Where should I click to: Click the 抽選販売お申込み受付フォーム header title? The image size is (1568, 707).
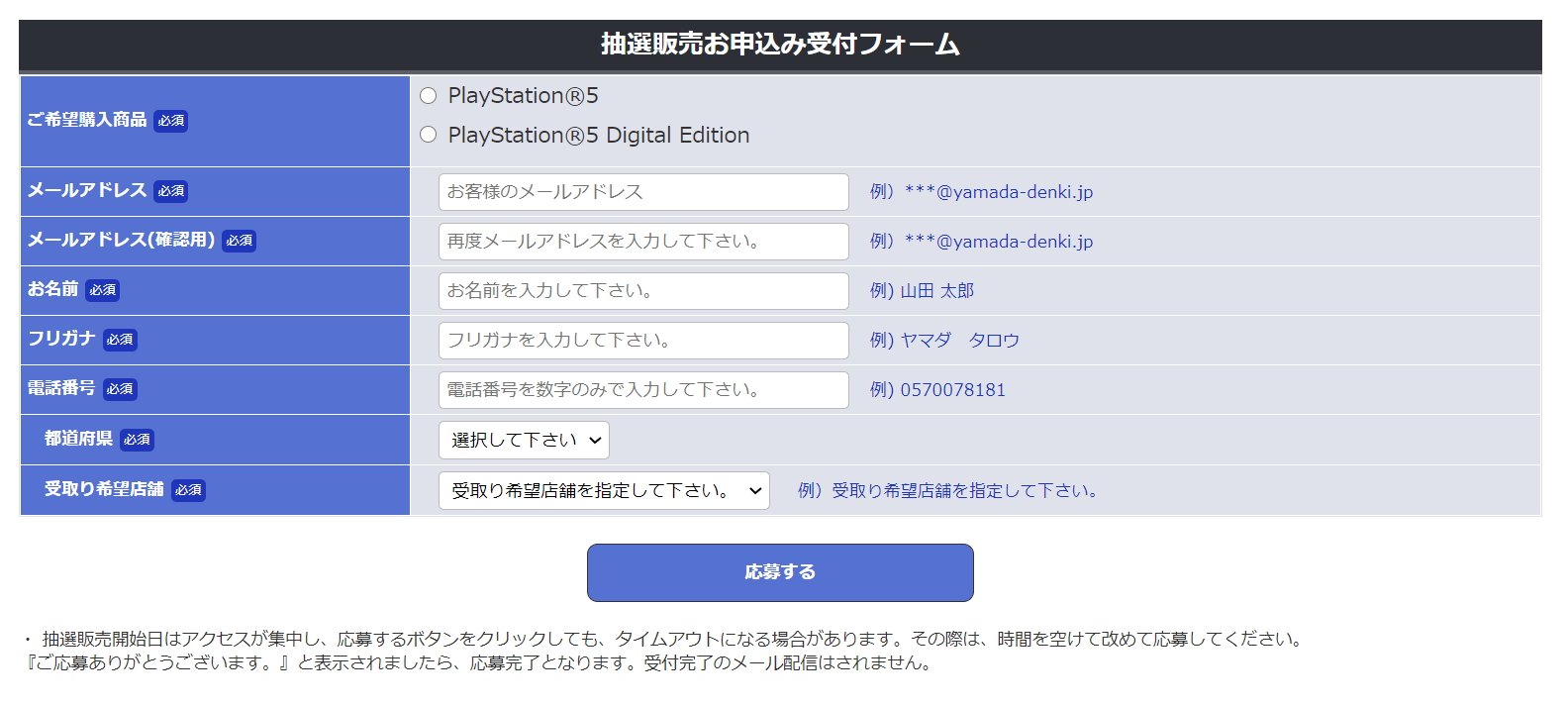[x=780, y=45]
